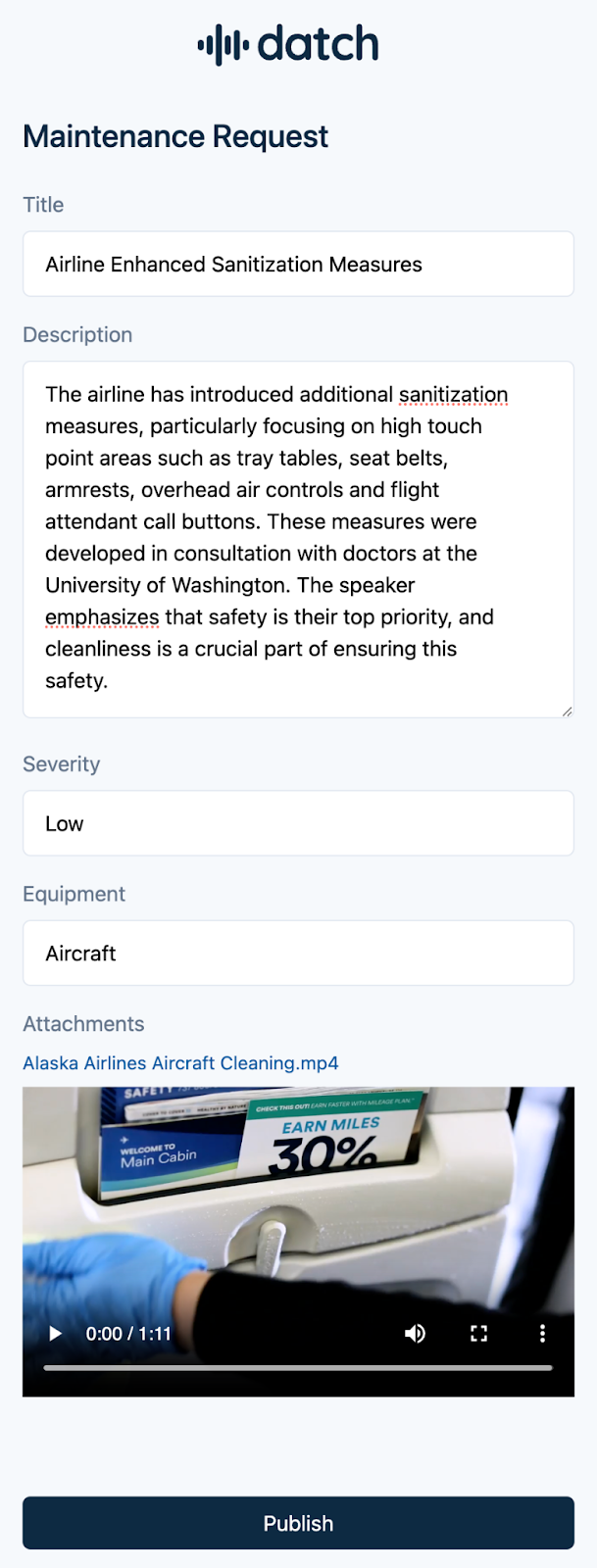Click the play triangle to start playback
Image resolution: width=597 pixels, height=1568 pixels.
(55, 1333)
